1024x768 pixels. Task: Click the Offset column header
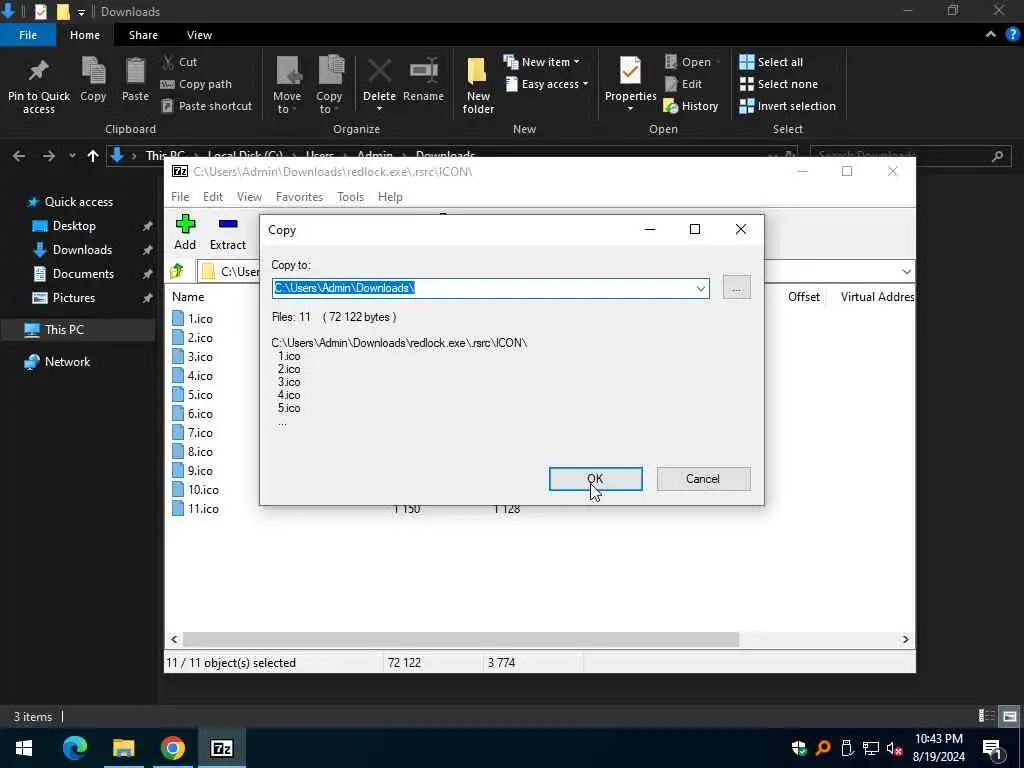803,296
